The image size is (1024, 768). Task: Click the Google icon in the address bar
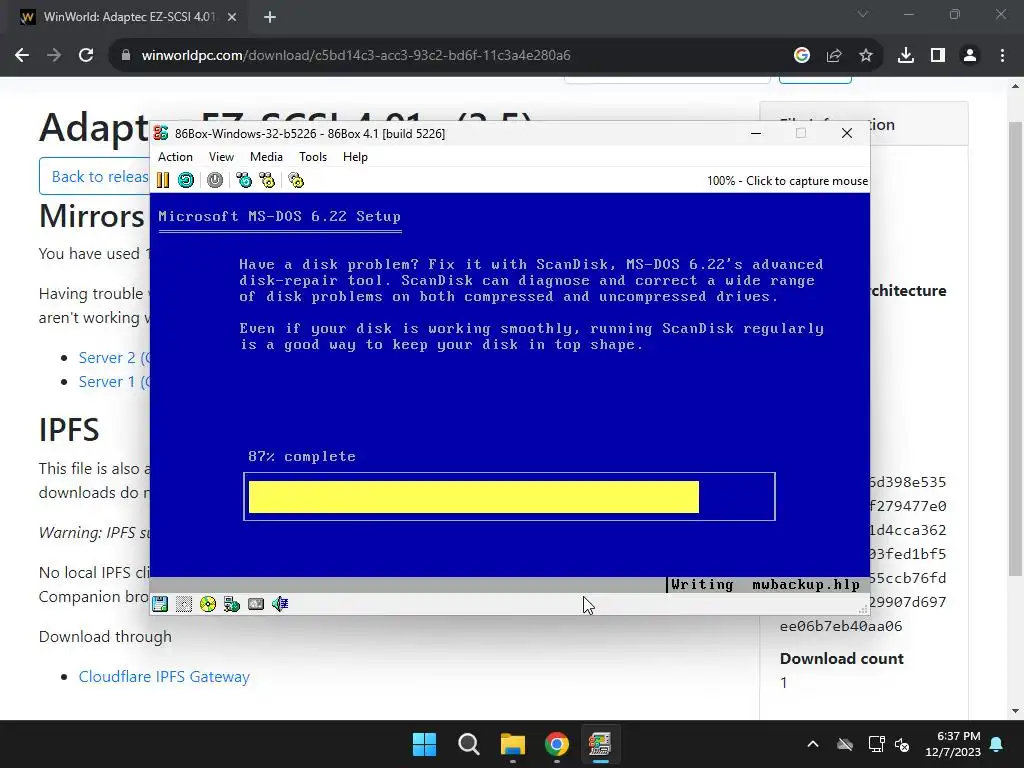click(x=802, y=56)
